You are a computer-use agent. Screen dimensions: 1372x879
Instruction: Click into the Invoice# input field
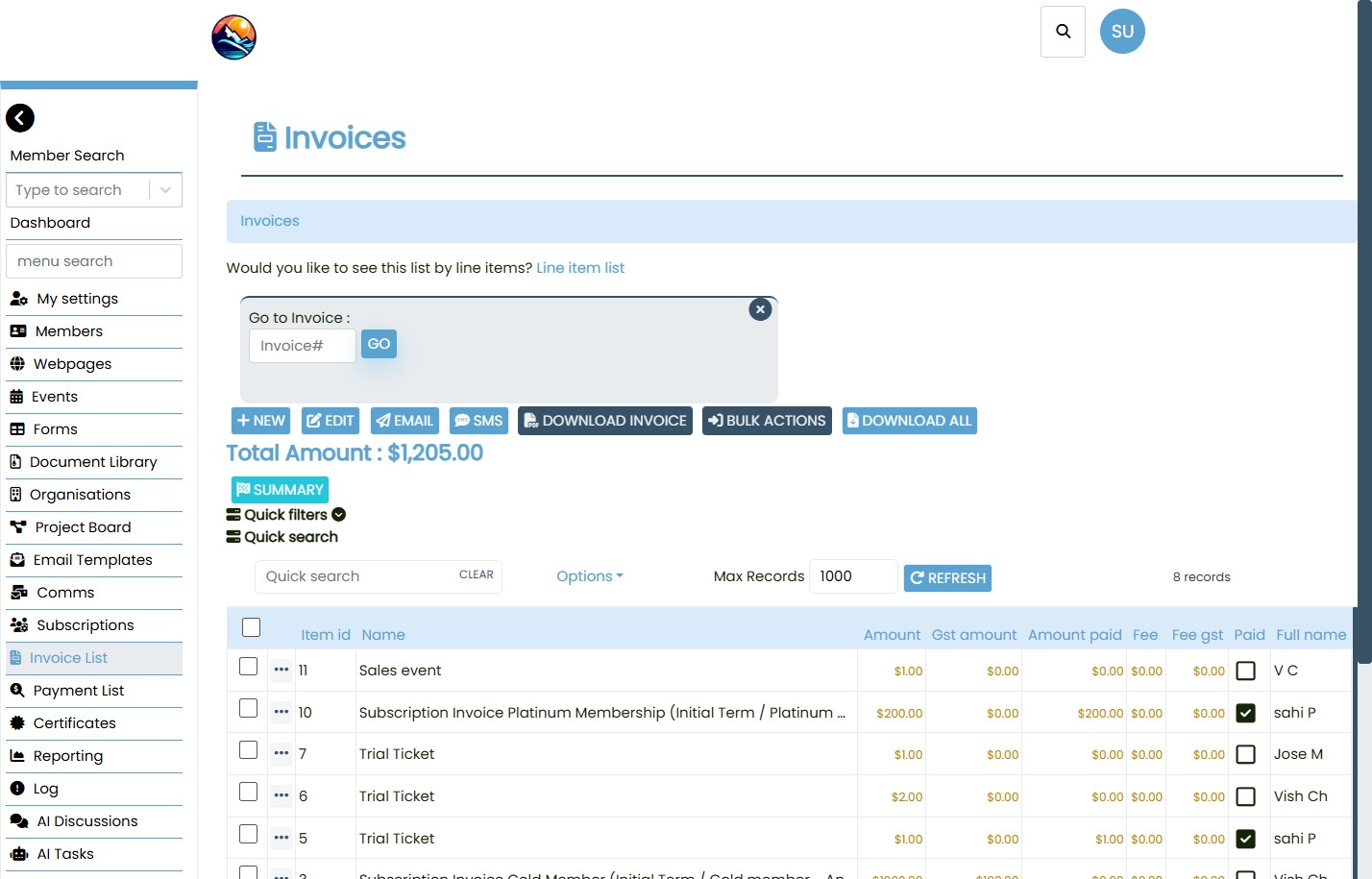[x=302, y=346]
